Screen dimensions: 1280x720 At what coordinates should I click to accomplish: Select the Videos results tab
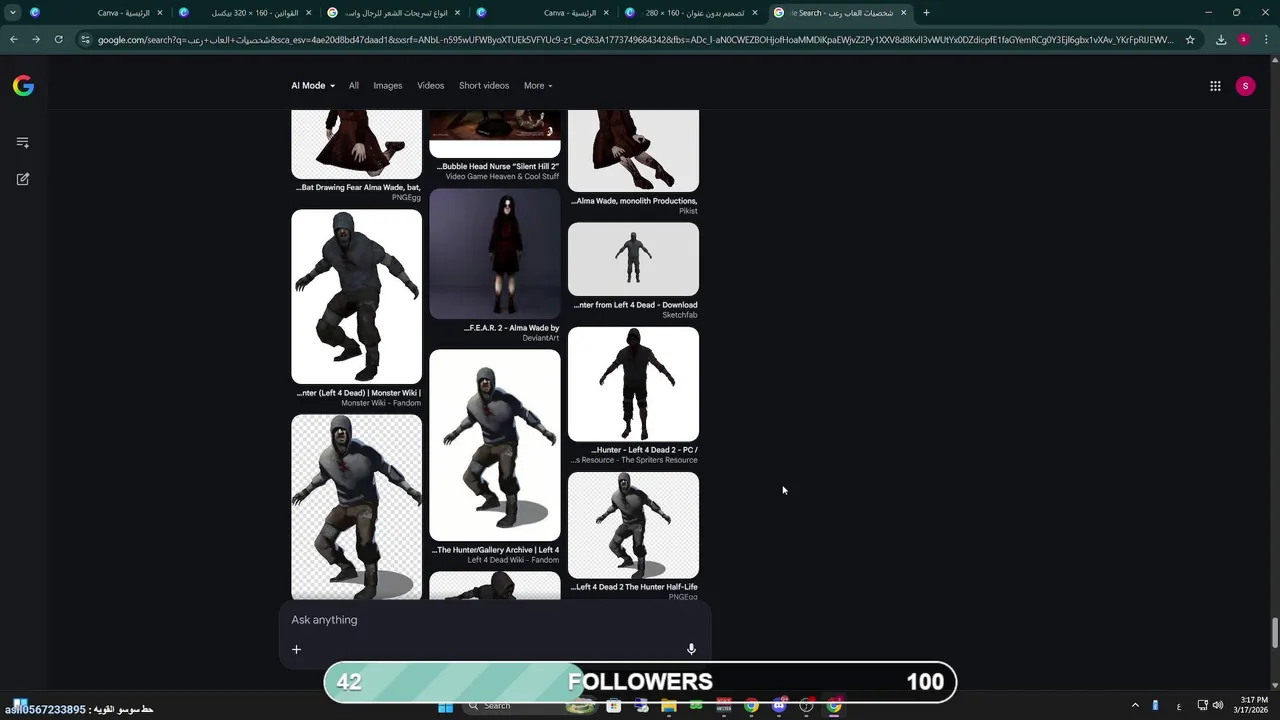430,86
